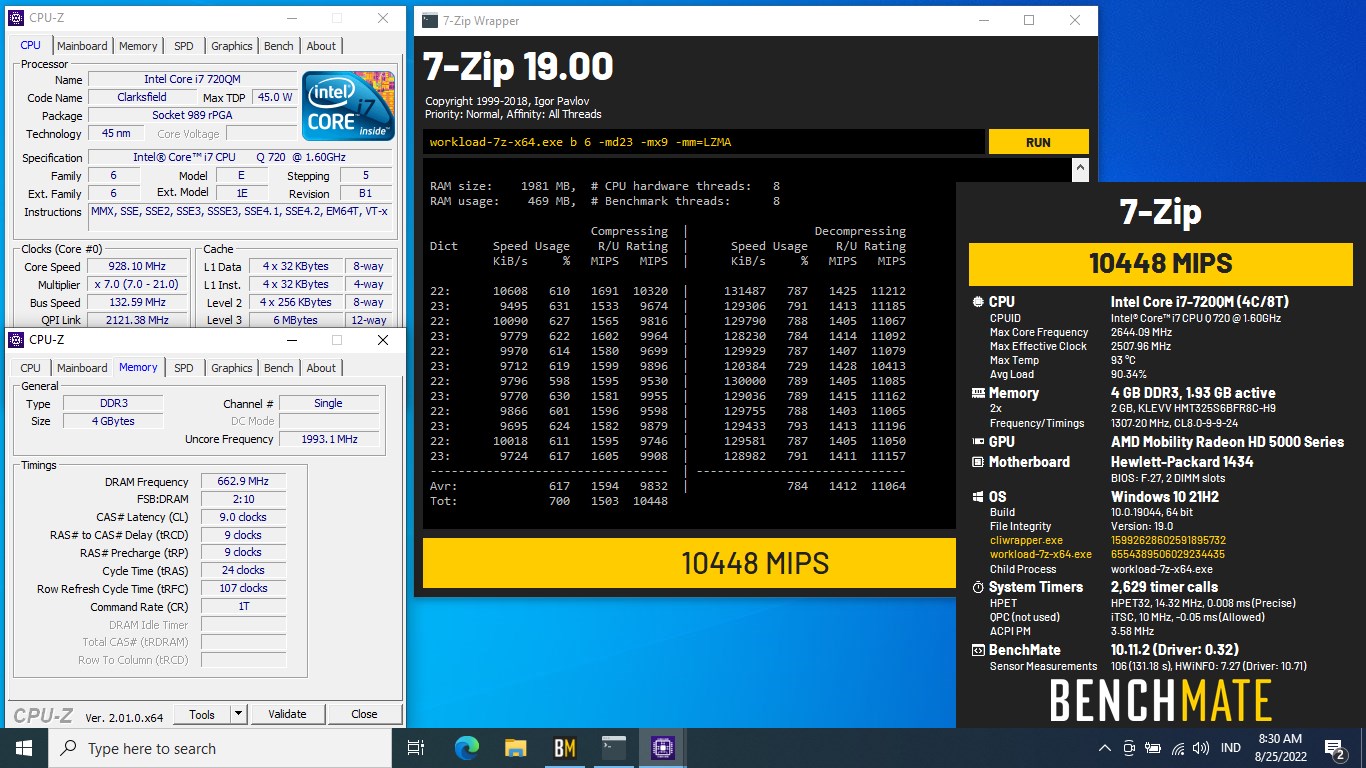Click the CPU-Z title icon of processor window

[x=16, y=18]
